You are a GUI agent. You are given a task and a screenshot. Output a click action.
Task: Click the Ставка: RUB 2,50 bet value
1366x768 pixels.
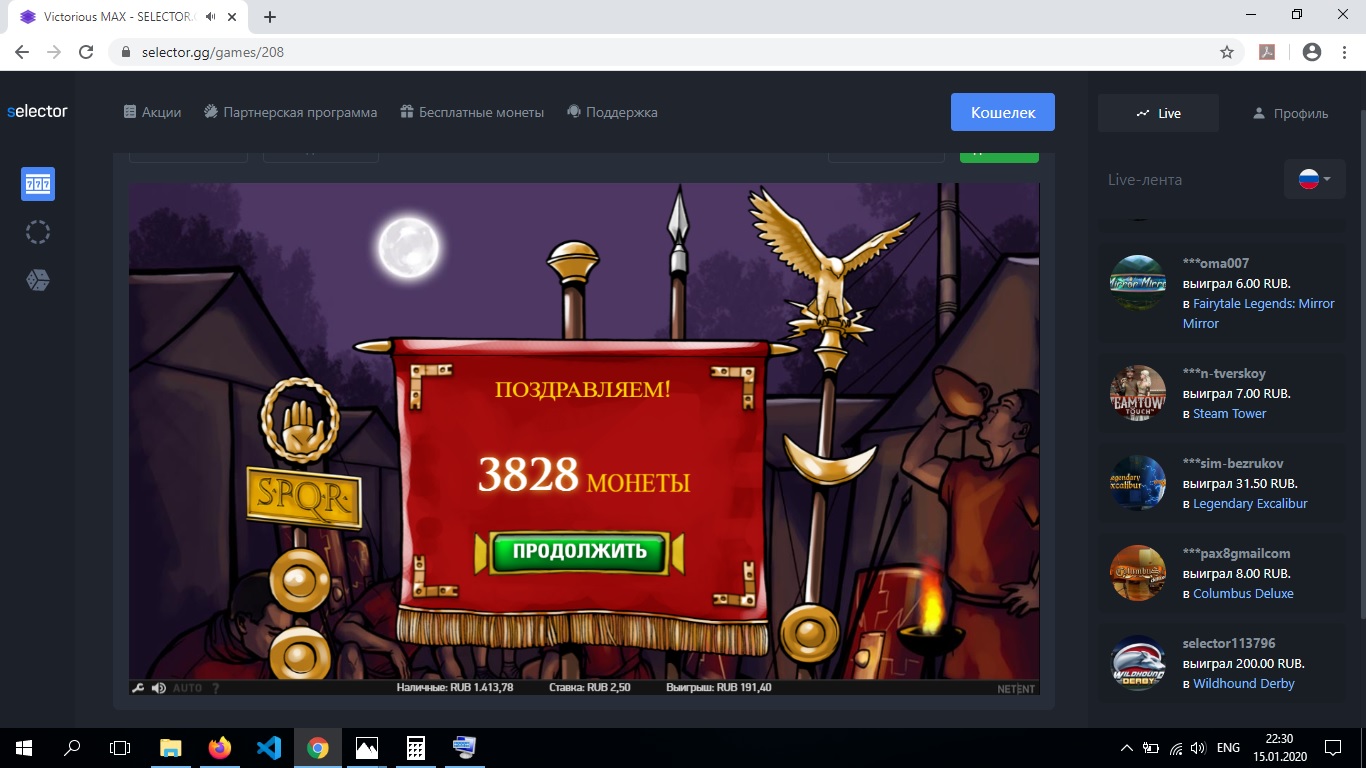click(590, 688)
